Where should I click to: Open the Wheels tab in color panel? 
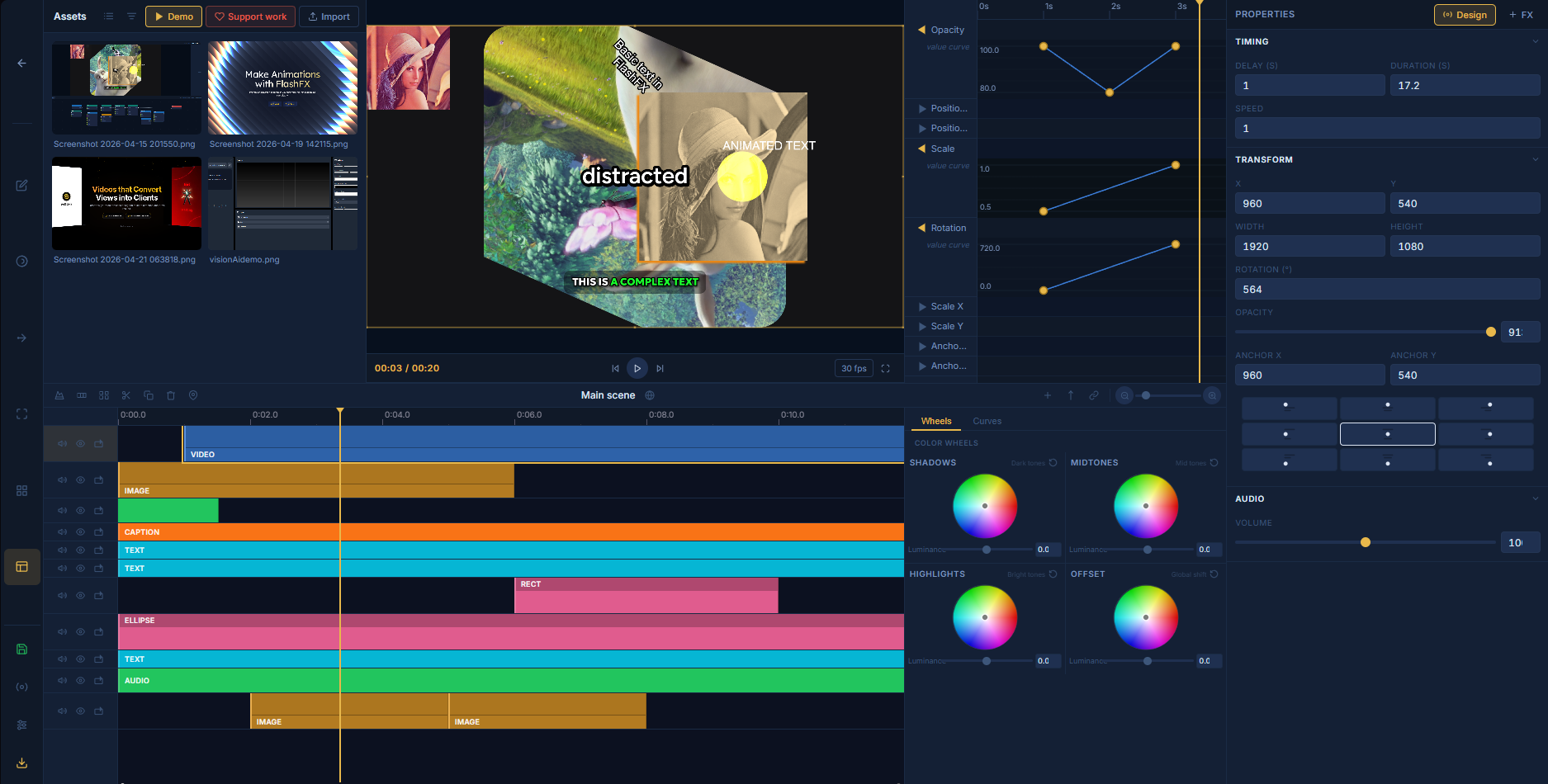click(935, 421)
